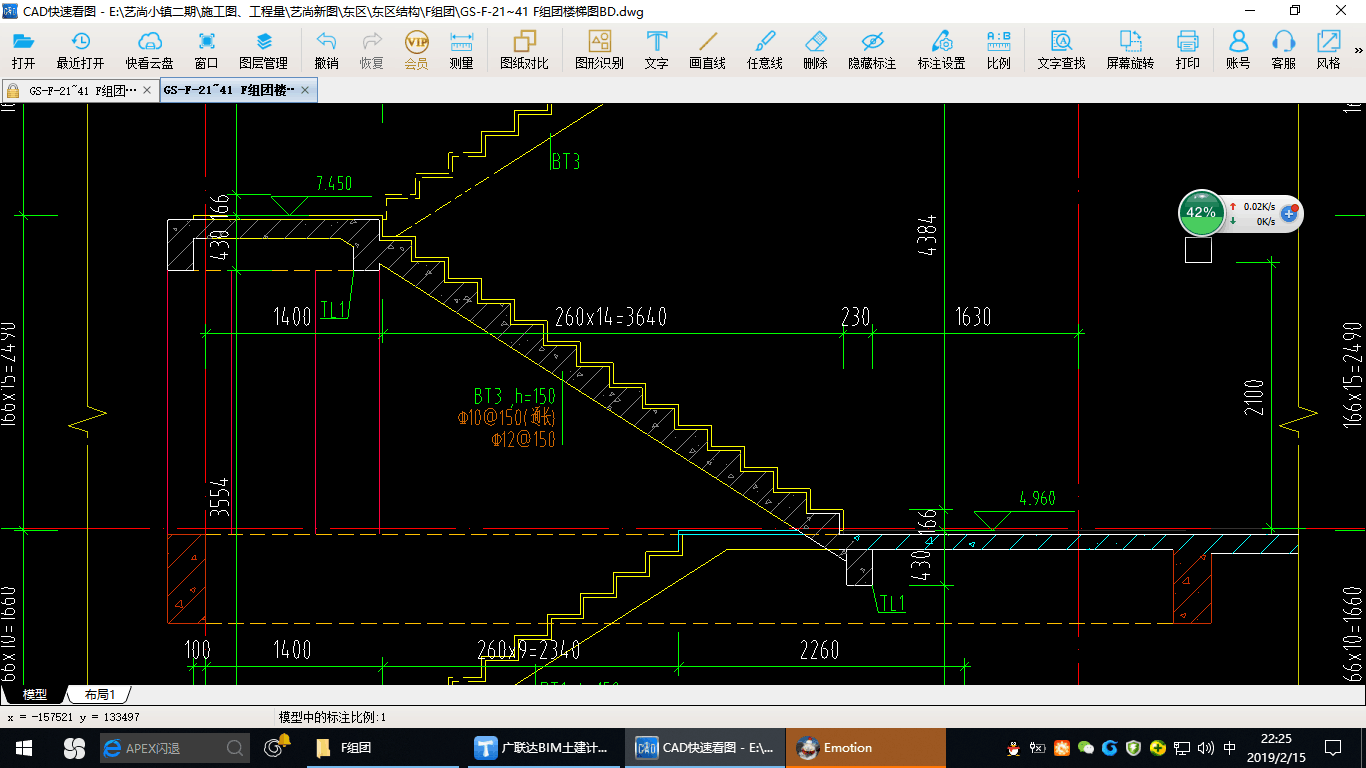This screenshot has width=1366, height=768.
Task: Contact 客服 customer service
Action: coord(1283,50)
